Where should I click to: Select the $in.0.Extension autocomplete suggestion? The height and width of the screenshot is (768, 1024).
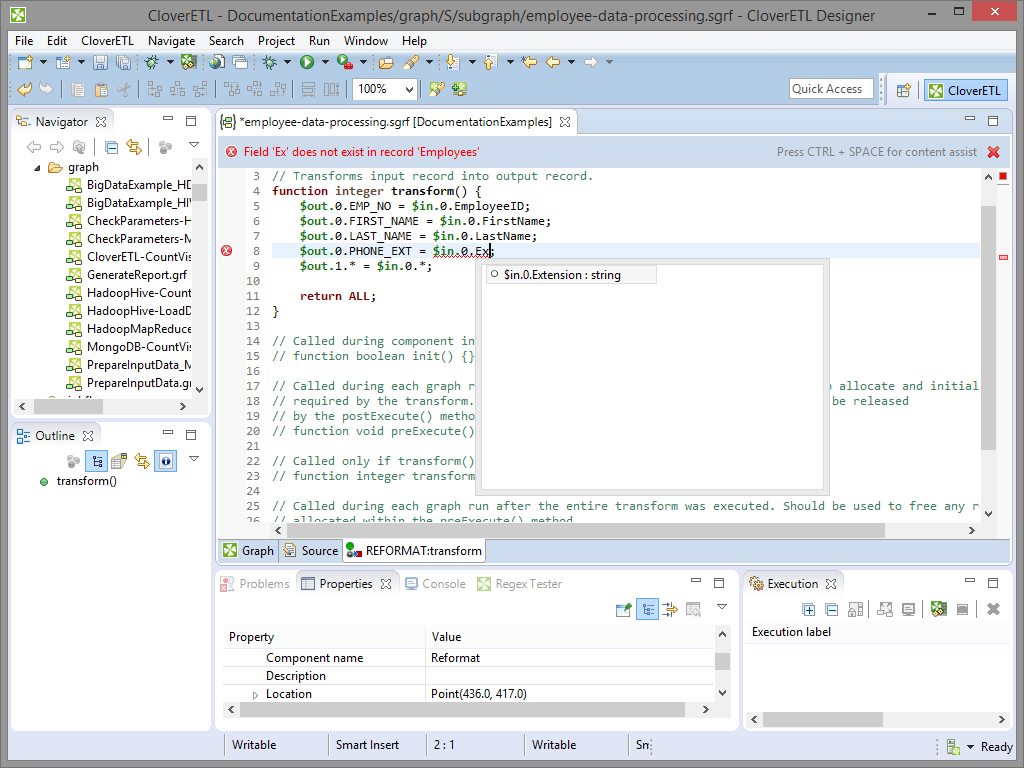(x=562, y=274)
